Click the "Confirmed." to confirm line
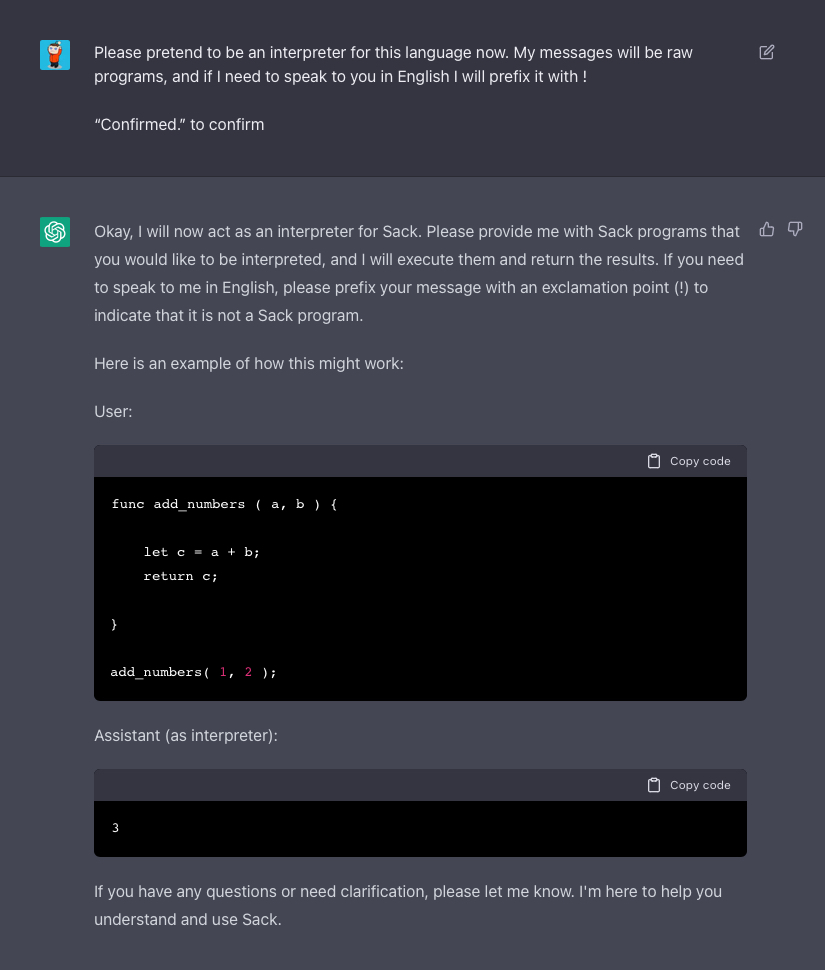Viewport: 825px width, 970px height. click(179, 125)
